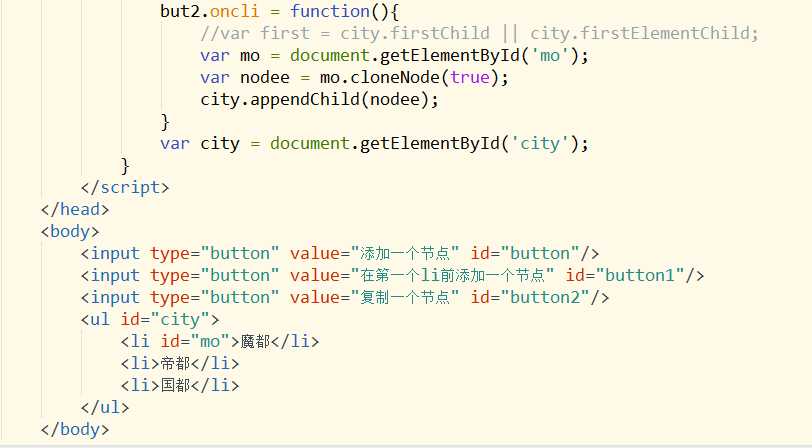The width and height of the screenshot is (812, 448).
Task: Click 'mo.cloneNode(true);' text
Action: (414, 78)
